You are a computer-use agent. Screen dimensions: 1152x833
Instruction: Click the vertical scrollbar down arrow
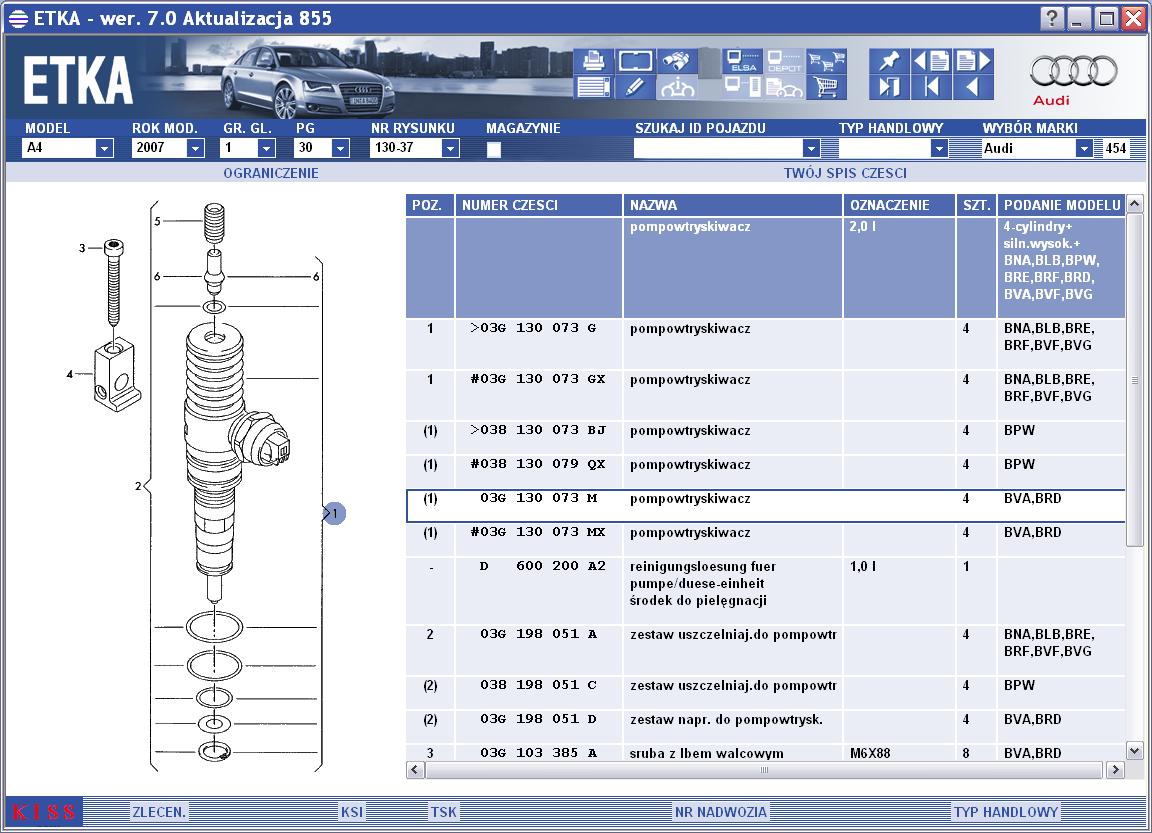click(1134, 751)
